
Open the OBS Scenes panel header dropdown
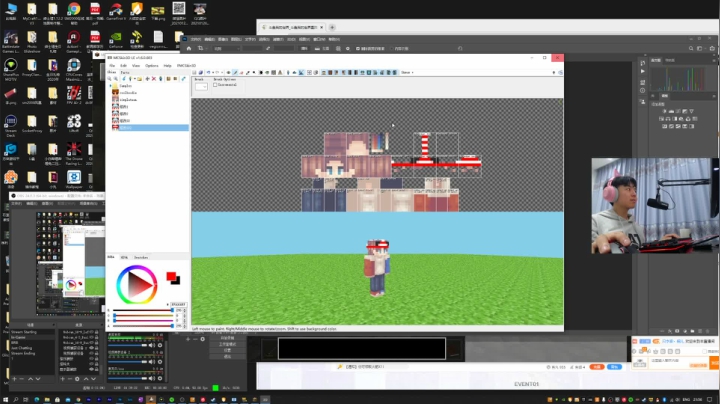(x=53, y=325)
